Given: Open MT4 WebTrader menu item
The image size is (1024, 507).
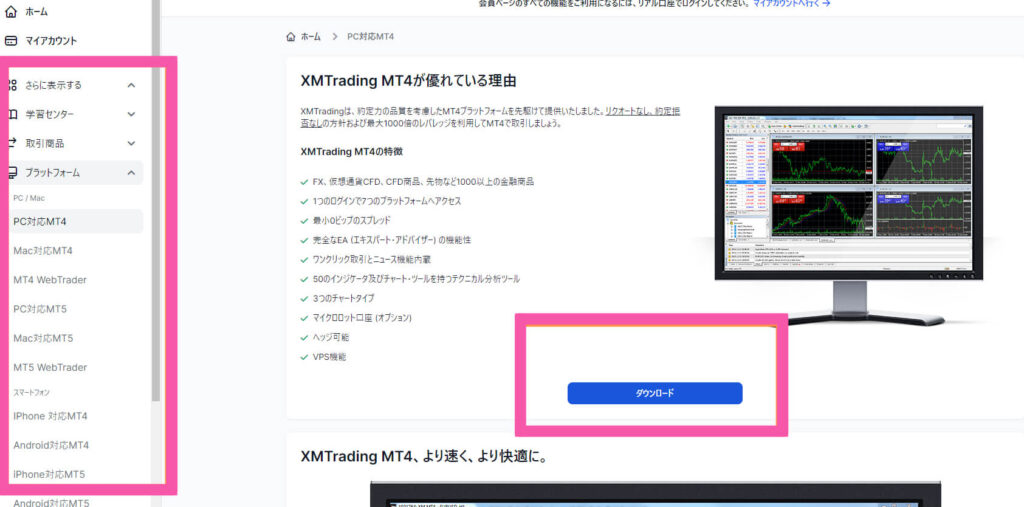Looking at the screenshot, I should click(48, 279).
